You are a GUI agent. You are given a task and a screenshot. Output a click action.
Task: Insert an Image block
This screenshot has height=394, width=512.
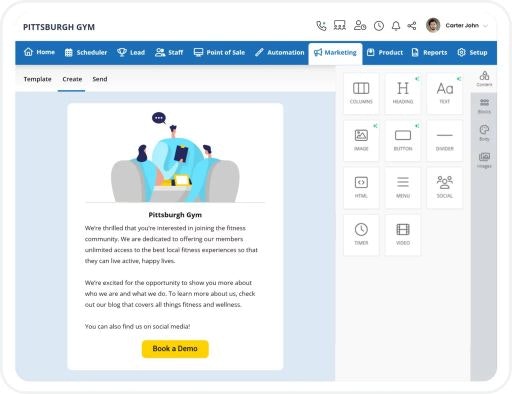[361, 141]
